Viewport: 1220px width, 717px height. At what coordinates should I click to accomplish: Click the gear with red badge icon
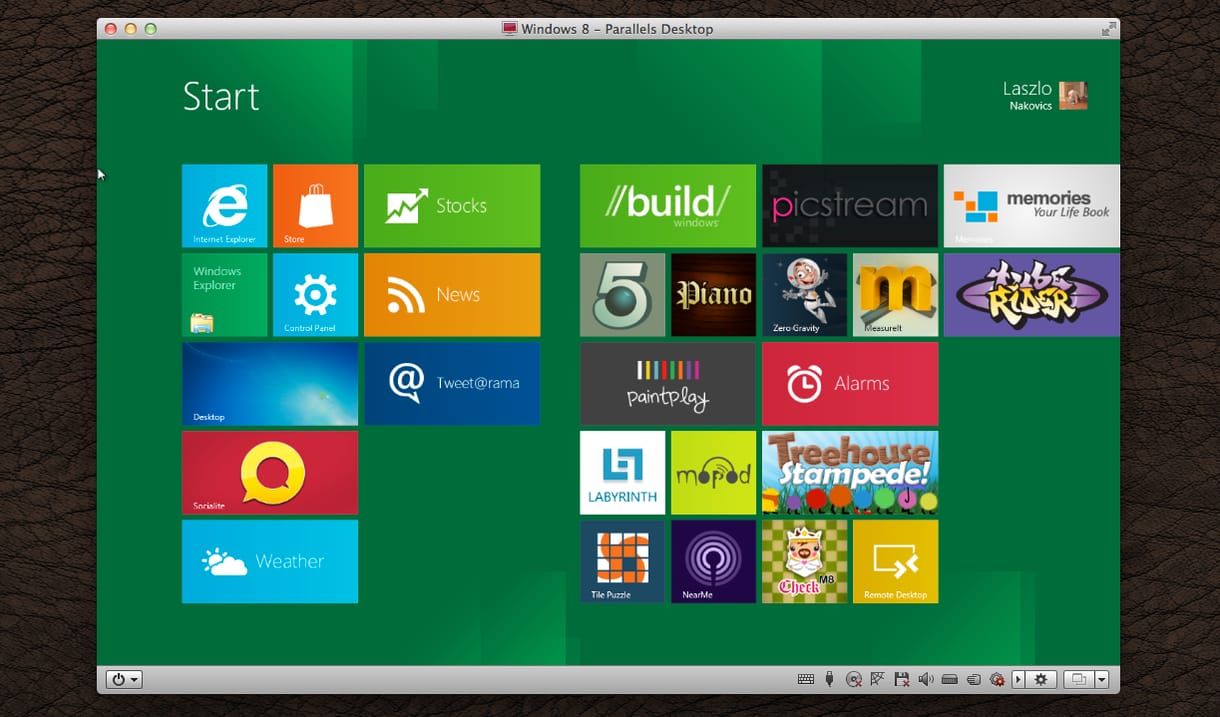997,680
